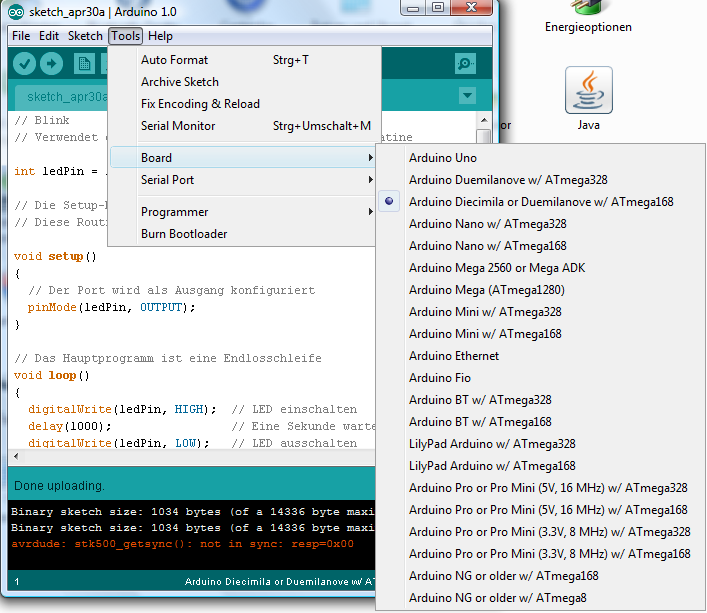Choose Arduino BT w/ ATmega328
707x613 pixels.
click(x=541, y=400)
